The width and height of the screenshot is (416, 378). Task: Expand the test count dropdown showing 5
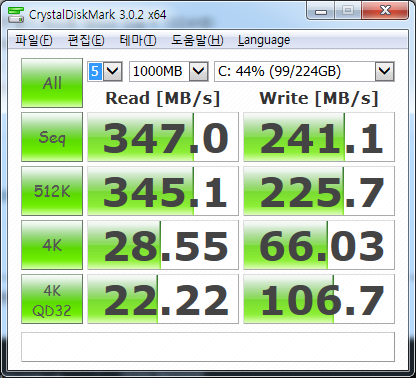pos(113,71)
